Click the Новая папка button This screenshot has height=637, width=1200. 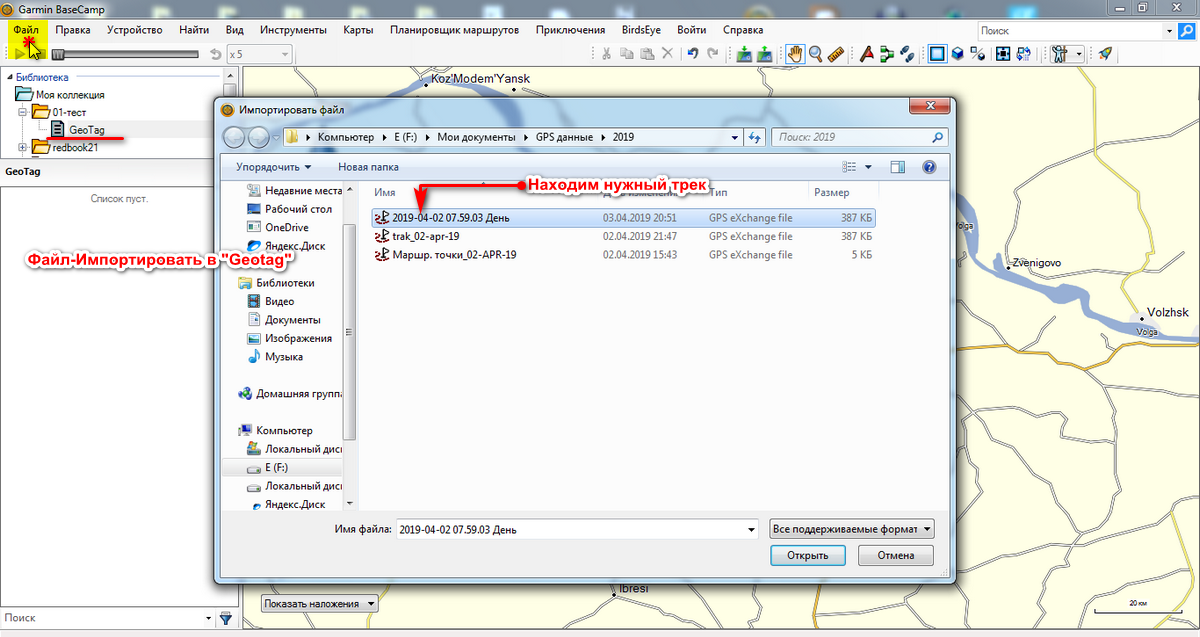click(368, 167)
